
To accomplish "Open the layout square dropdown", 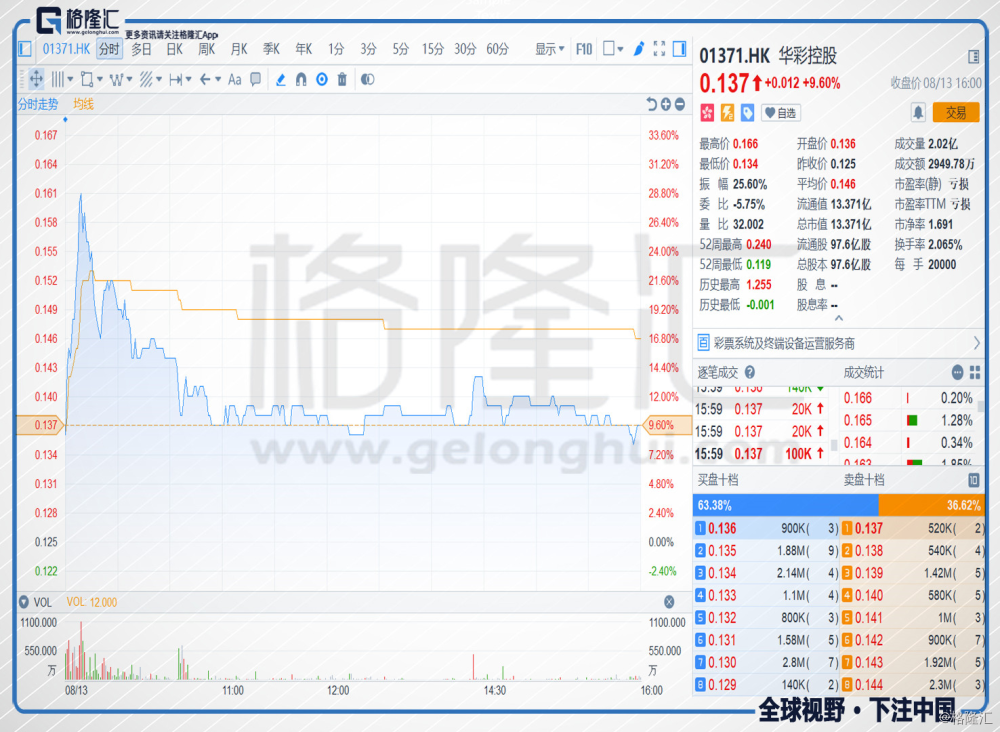I will point(613,48).
